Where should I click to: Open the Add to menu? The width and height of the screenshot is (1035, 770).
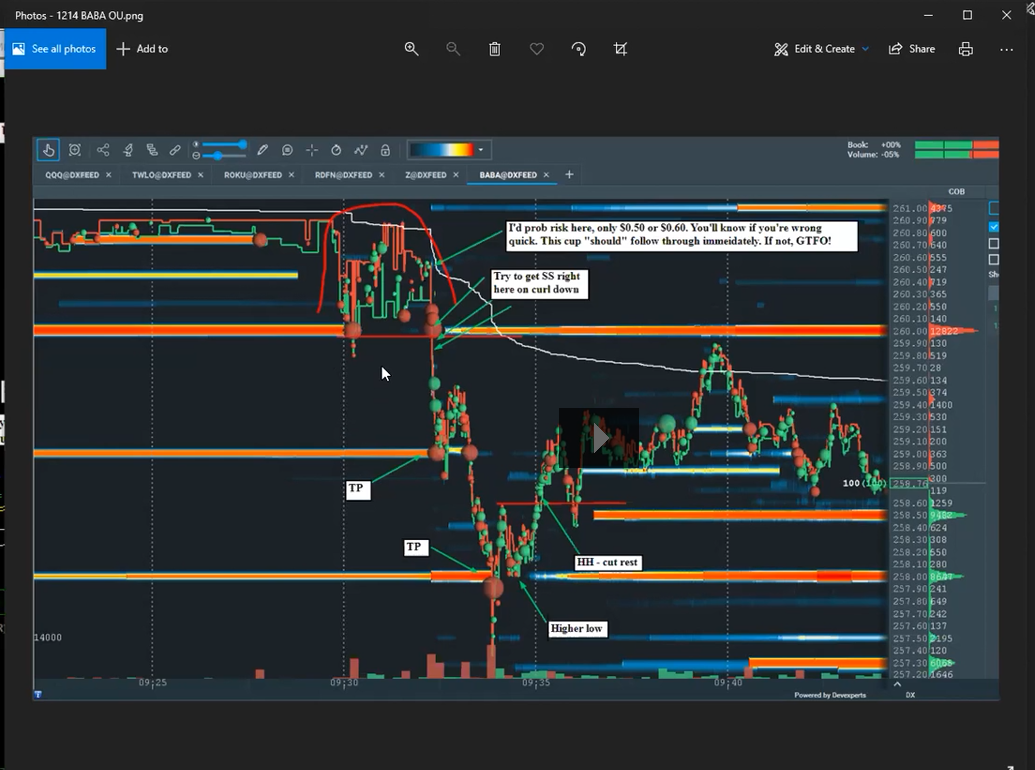point(142,49)
